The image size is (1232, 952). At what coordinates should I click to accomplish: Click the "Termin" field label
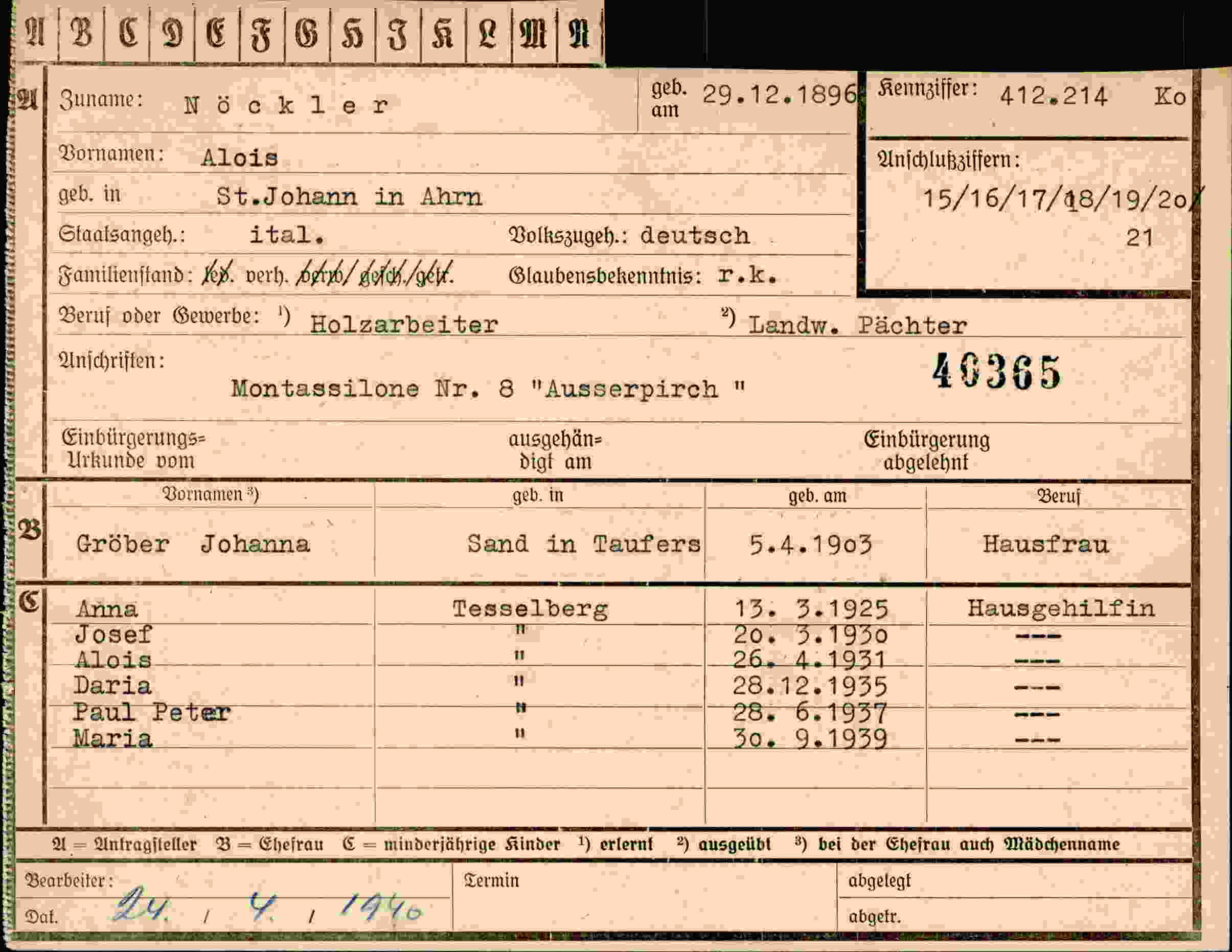tap(491, 880)
